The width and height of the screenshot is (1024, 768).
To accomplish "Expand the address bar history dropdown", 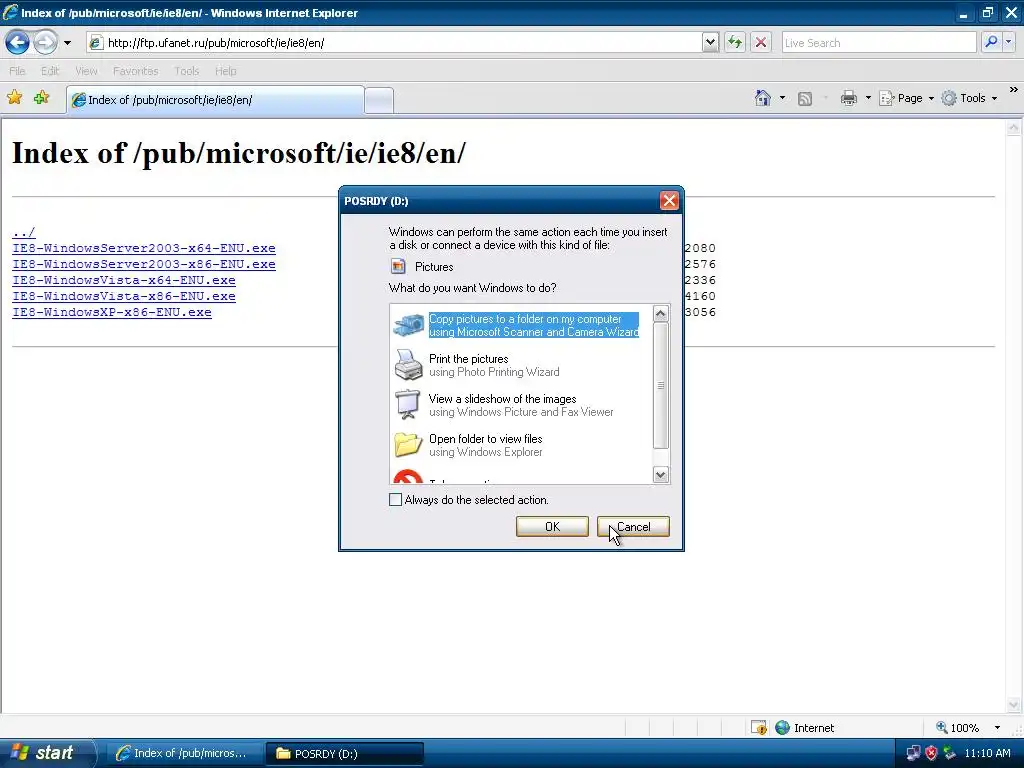I will (x=711, y=43).
